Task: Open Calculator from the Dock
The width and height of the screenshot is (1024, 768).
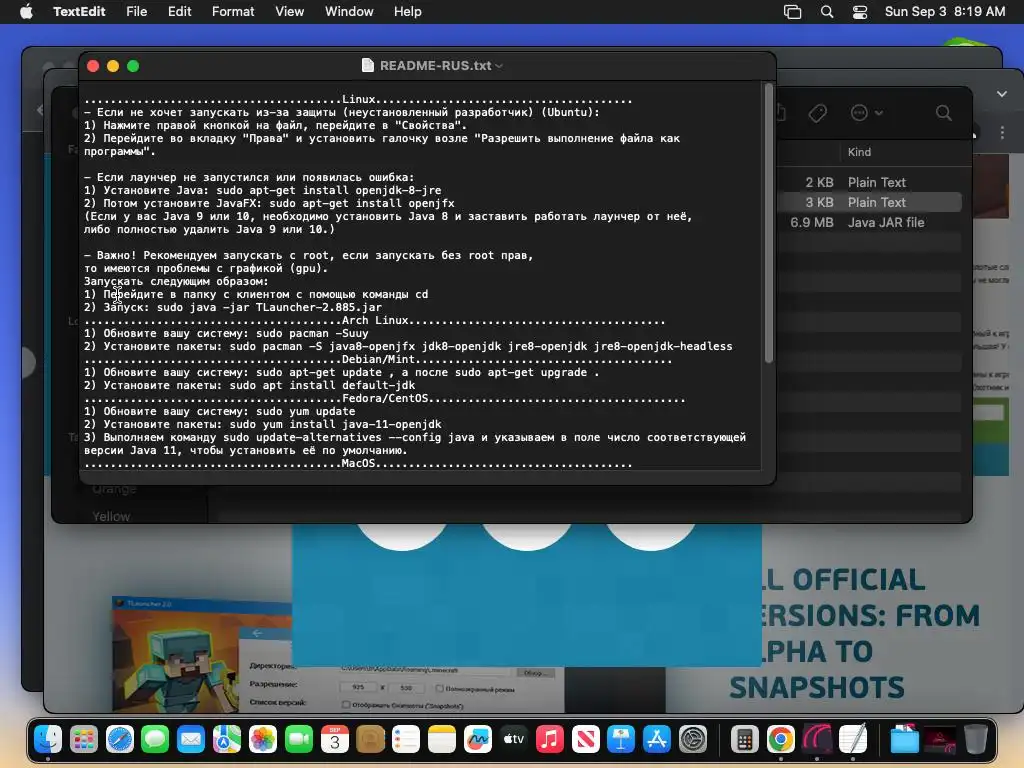Action: pyautogui.click(x=744, y=739)
